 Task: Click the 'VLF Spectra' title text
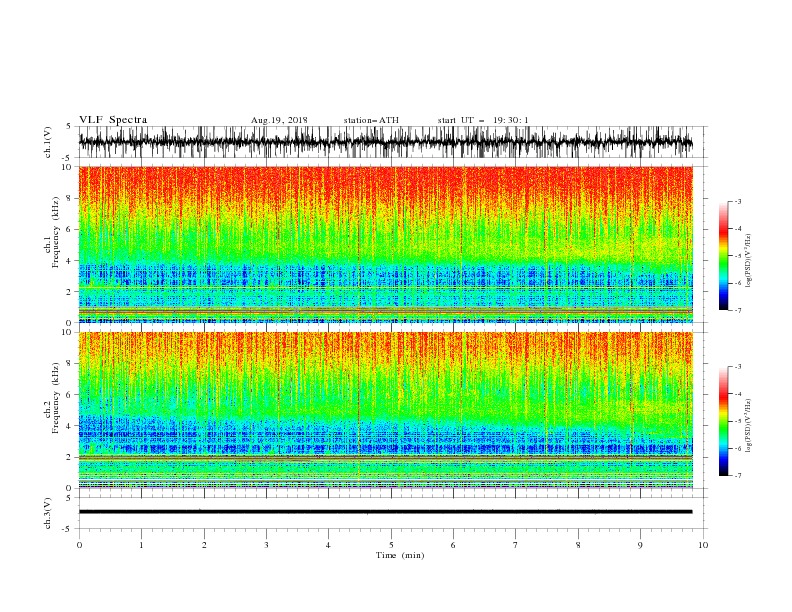(x=113, y=120)
